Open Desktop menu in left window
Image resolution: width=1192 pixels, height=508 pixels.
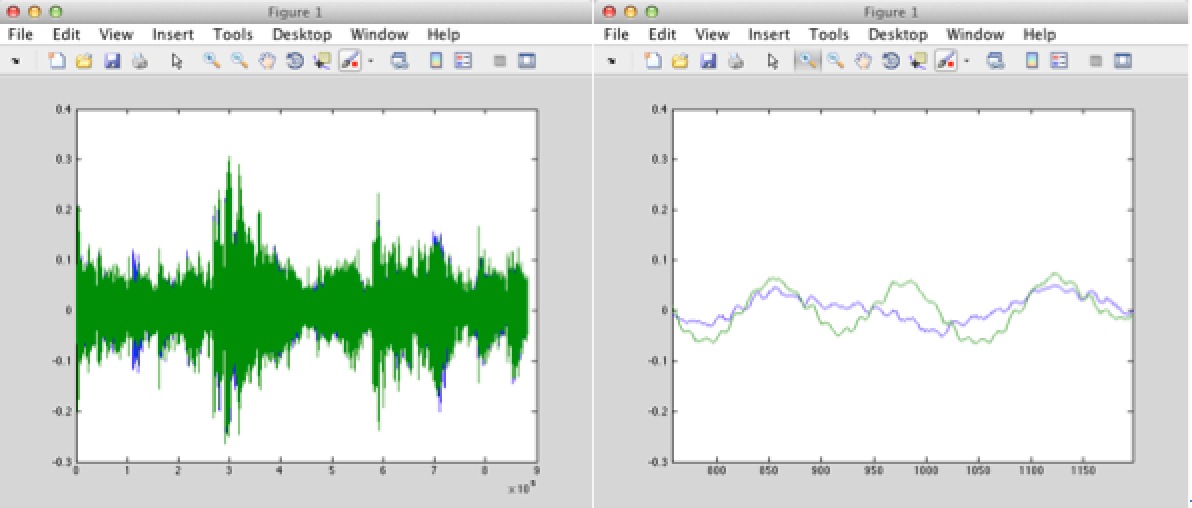(302, 35)
